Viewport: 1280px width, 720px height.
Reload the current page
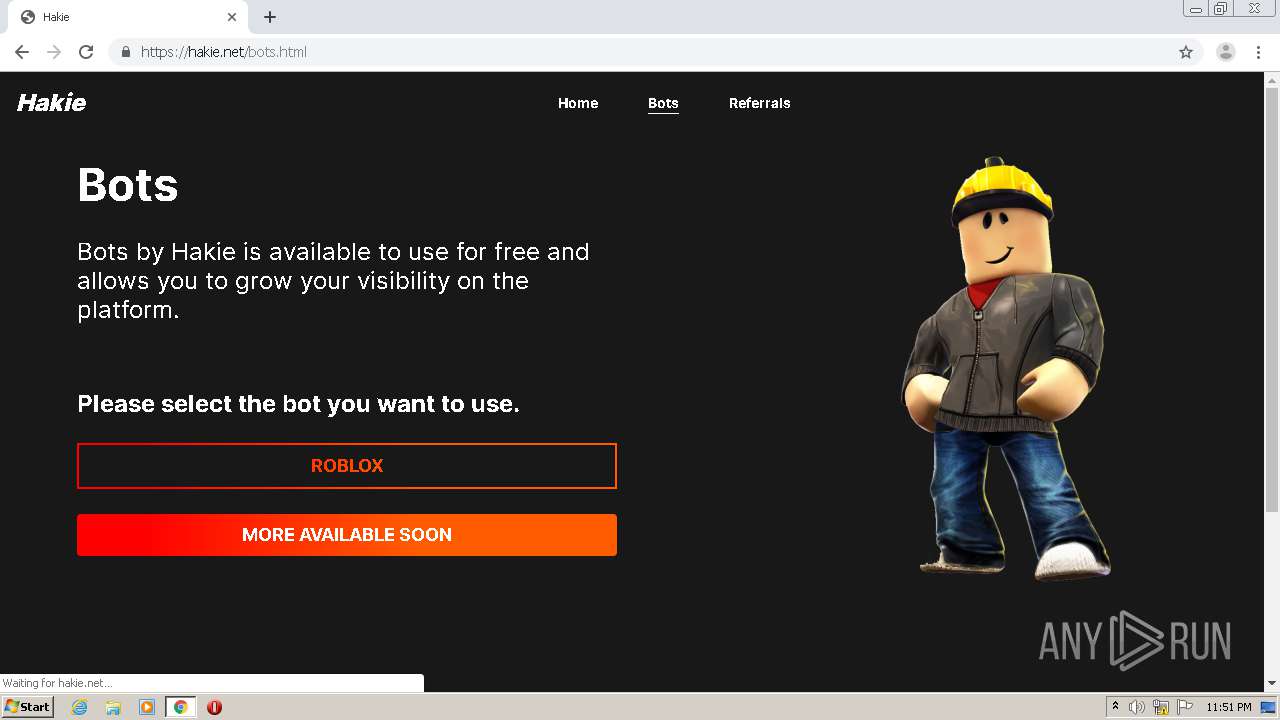click(x=86, y=52)
